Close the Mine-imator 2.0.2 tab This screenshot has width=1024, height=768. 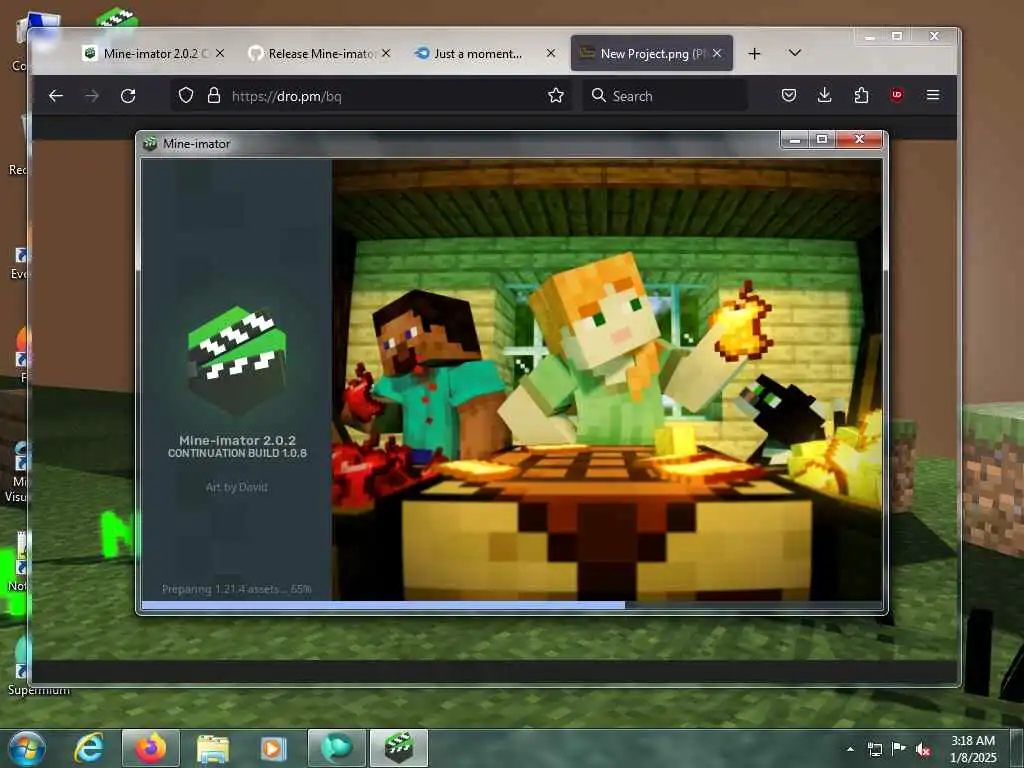tap(220, 54)
